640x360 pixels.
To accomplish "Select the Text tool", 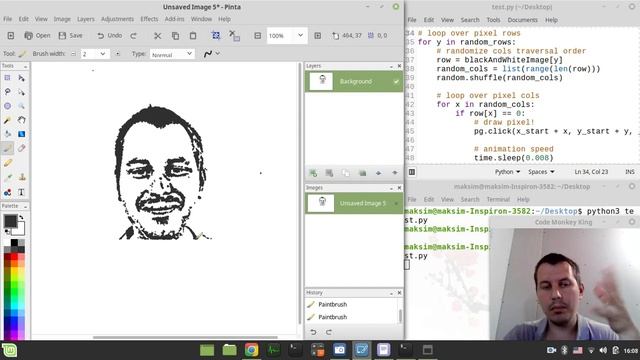I will pos(22,192).
